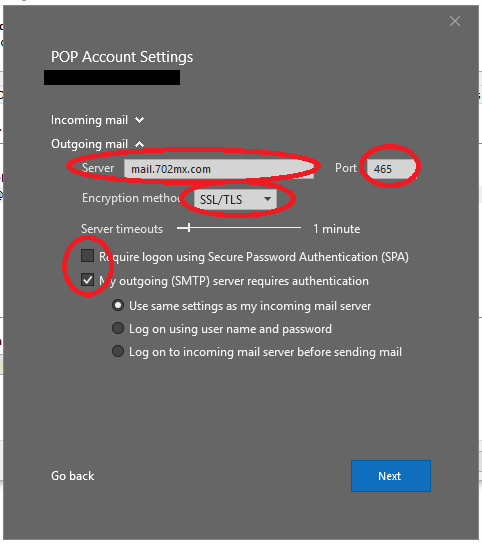This screenshot has height=545, width=482.
Task: Close the POP Account Settings dialog
Action: tap(455, 21)
